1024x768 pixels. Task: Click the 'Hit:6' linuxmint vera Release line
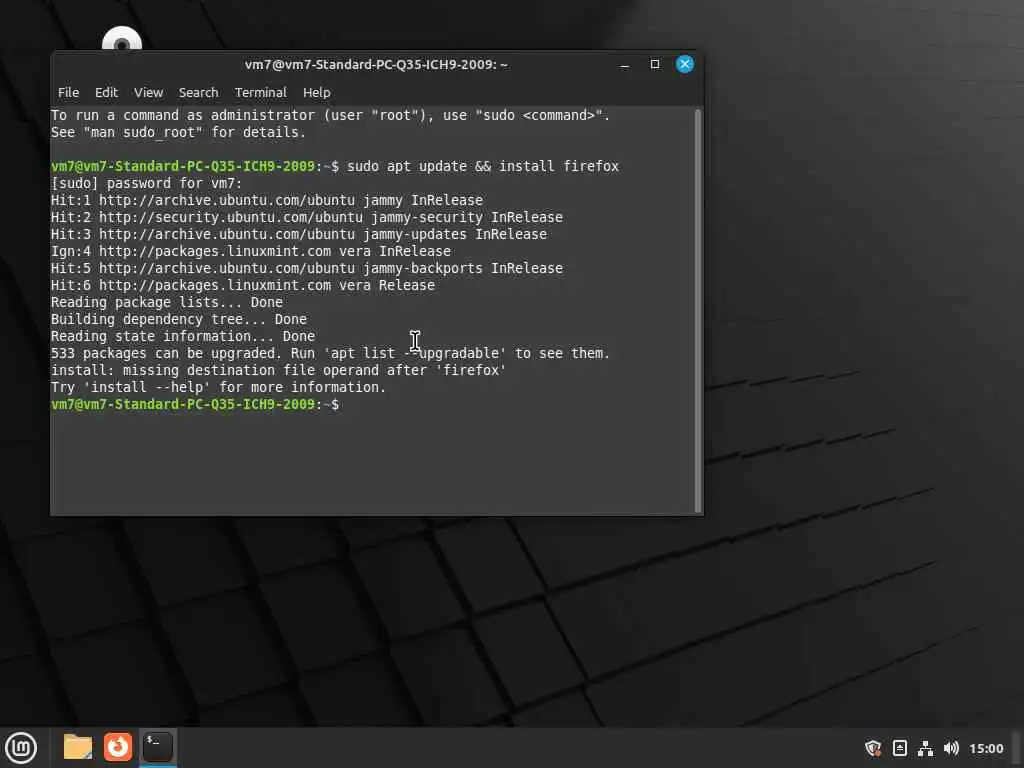tap(243, 285)
